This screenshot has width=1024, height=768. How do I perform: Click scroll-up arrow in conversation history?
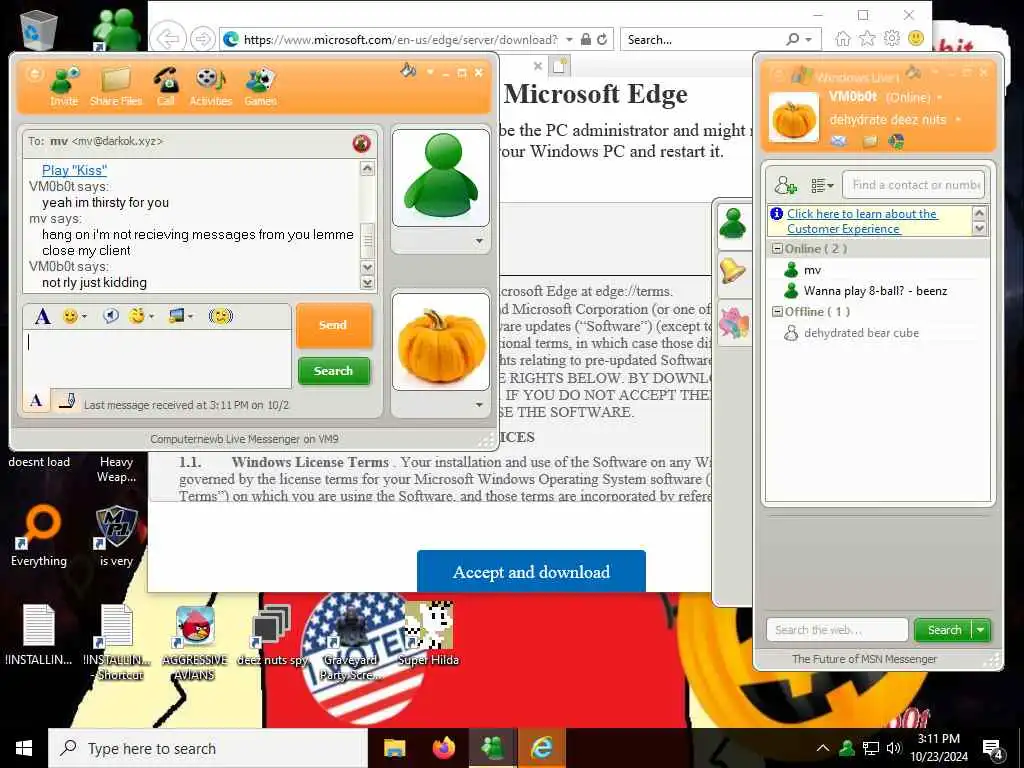click(368, 169)
